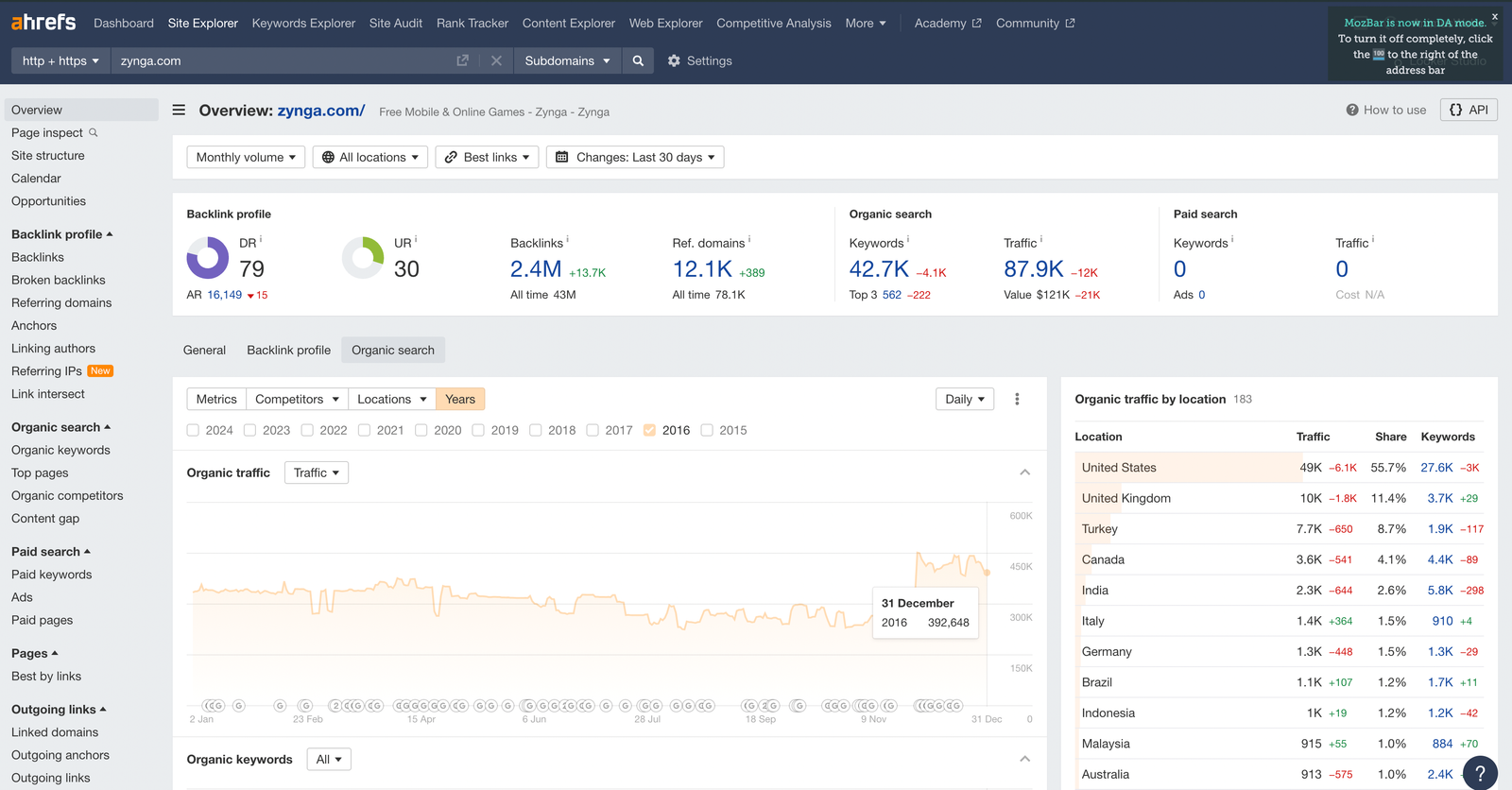Open Monthly volume dropdown
Image resolution: width=1512 pixels, height=790 pixels.
pyautogui.click(x=246, y=157)
